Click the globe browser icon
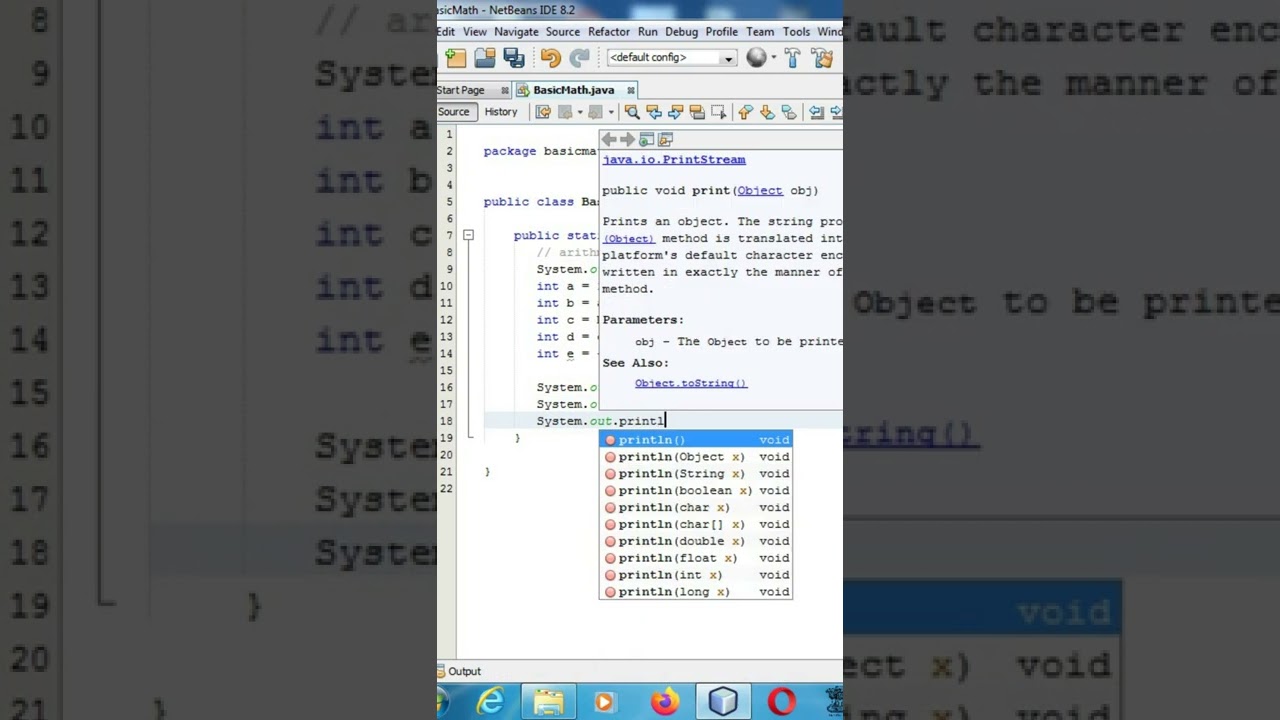Viewport: 1280px width, 720px height. (756, 58)
